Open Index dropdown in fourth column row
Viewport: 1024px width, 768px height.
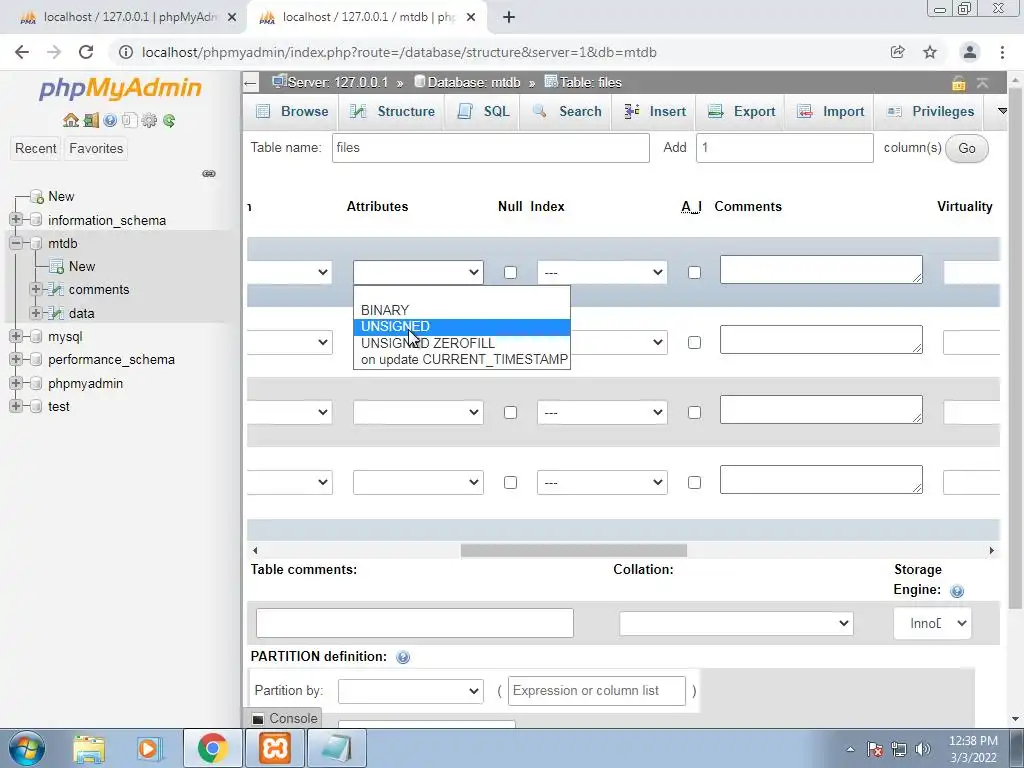pyautogui.click(x=602, y=483)
